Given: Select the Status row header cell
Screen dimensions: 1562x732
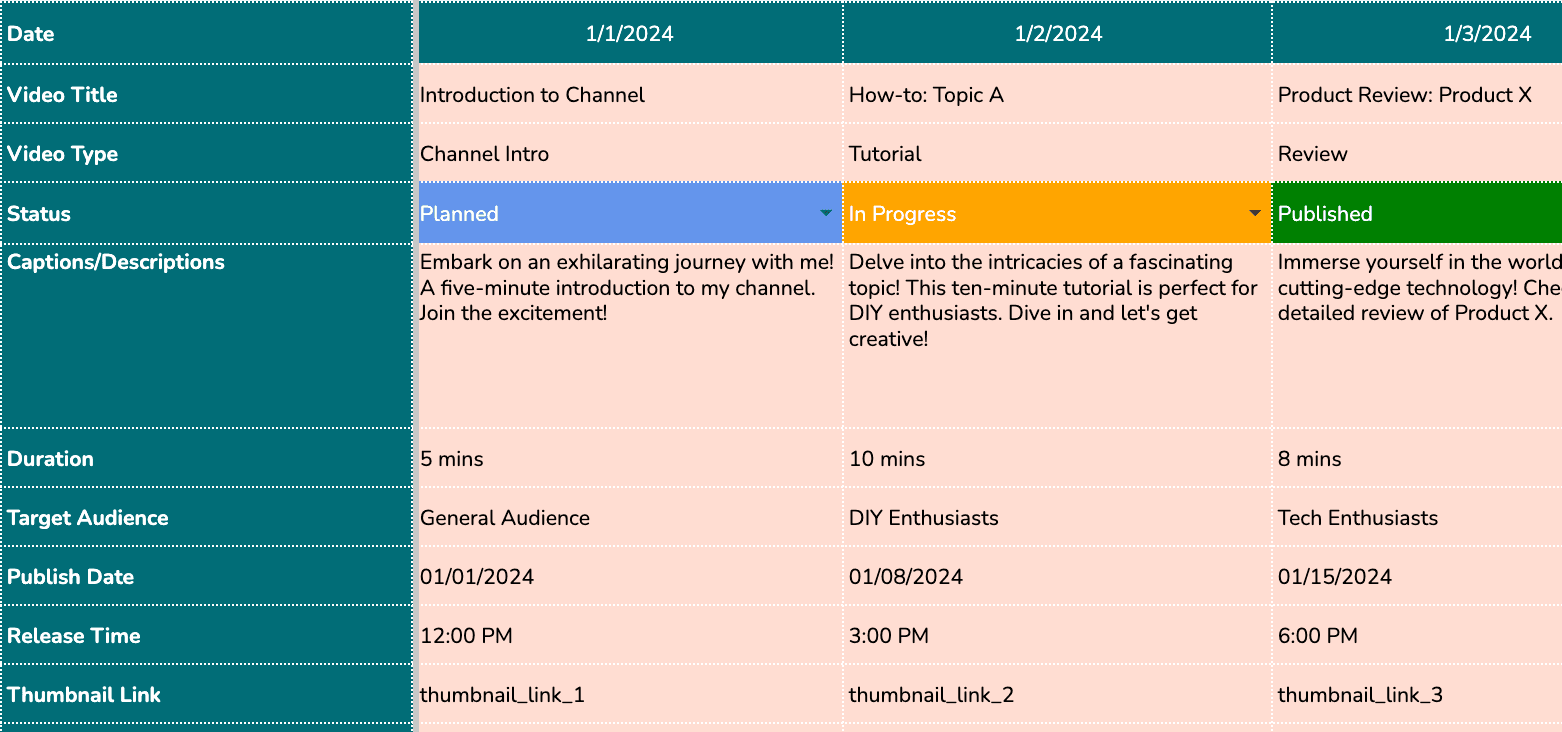Looking at the screenshot, I should pos(207,213).
